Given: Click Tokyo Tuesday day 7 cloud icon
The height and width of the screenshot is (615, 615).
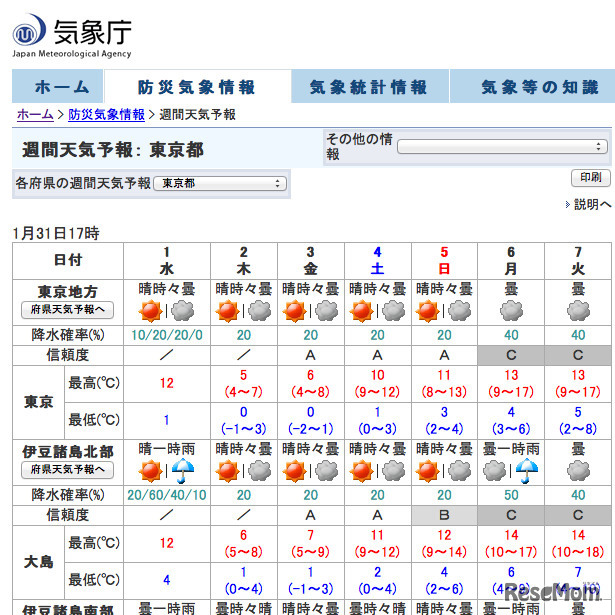Looking at the screenshot, I should pyautogui.click(x=578, y=311).
